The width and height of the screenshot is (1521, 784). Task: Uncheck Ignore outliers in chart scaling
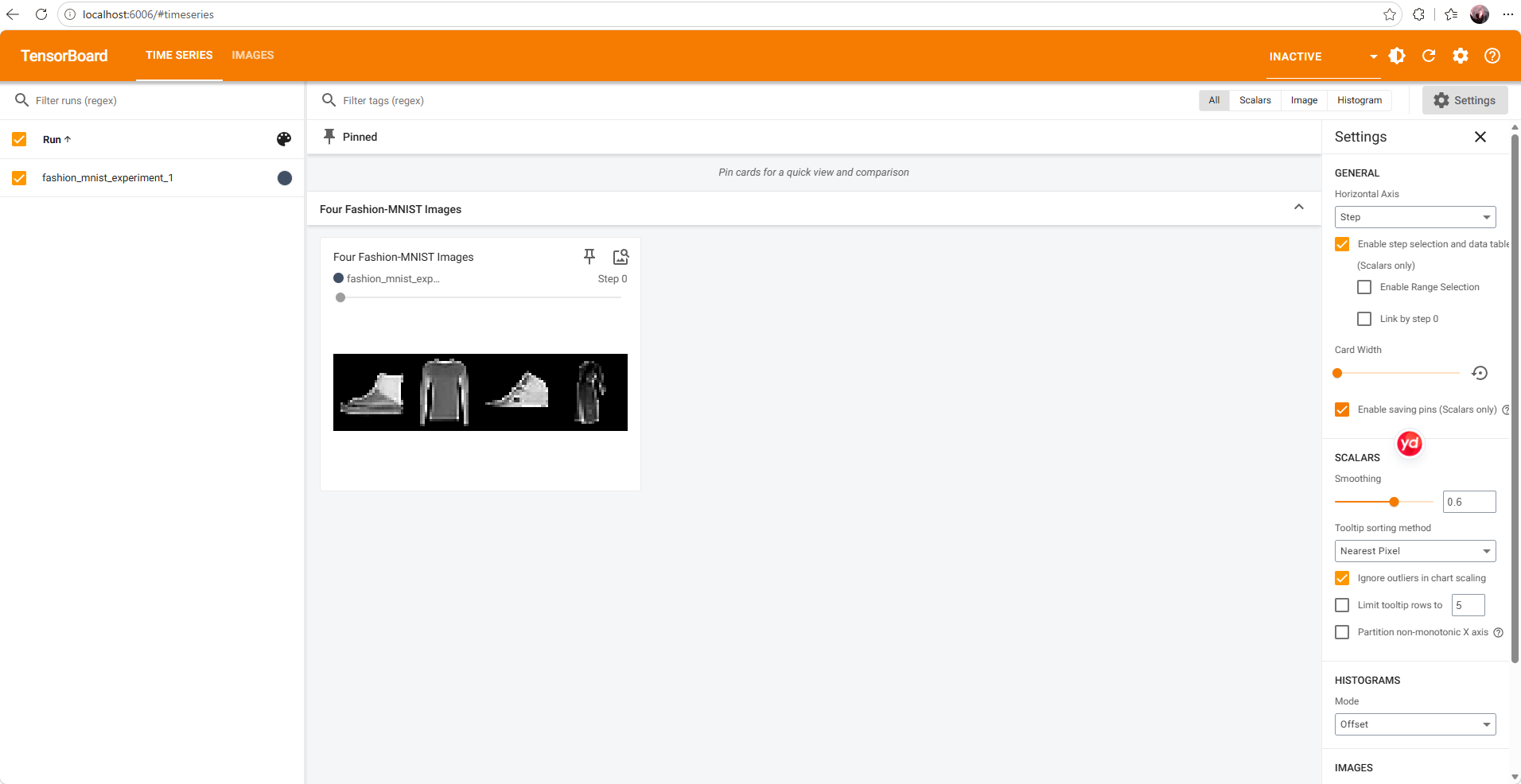click(1342, 578)
